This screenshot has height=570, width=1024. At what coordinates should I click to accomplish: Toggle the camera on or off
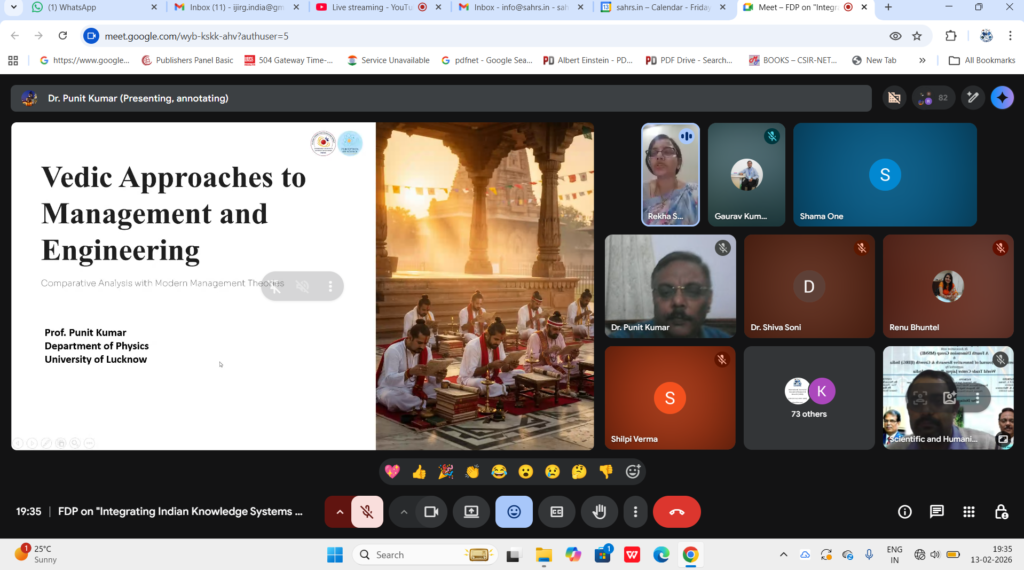click(431, 512)
